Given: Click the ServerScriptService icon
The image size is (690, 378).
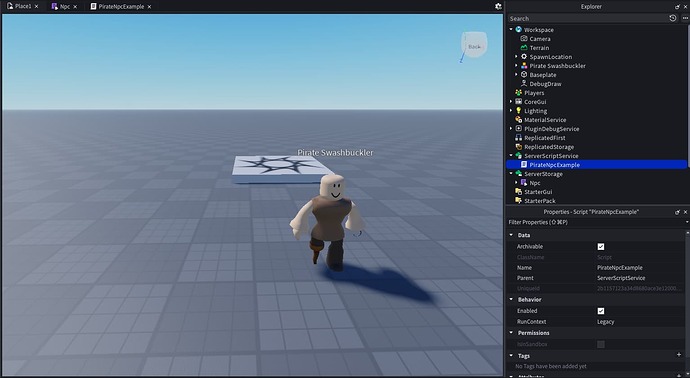Looking at the screenshot, I should pos(518,156).
